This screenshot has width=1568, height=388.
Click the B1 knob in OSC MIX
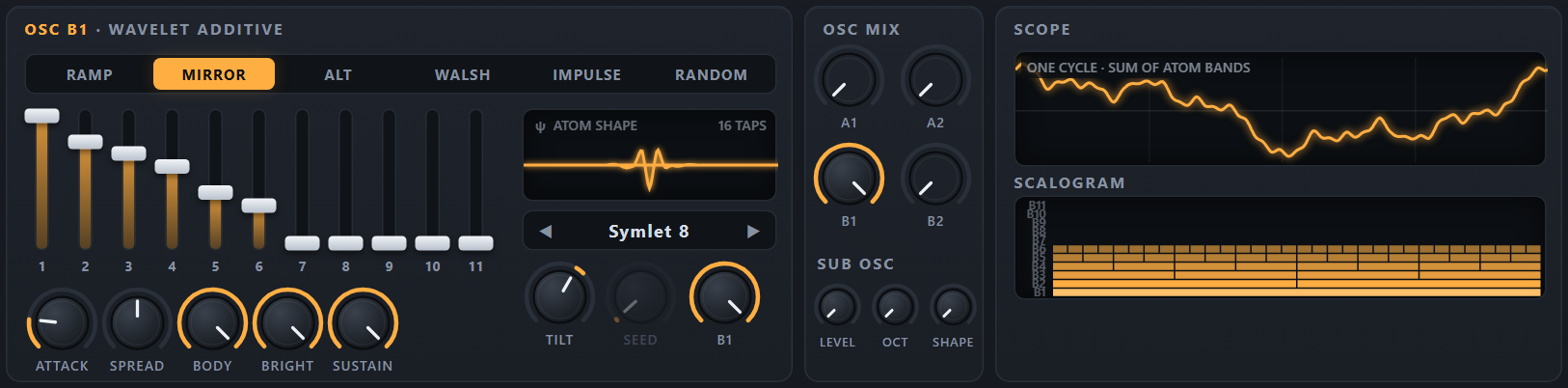(x=849, y=178)
